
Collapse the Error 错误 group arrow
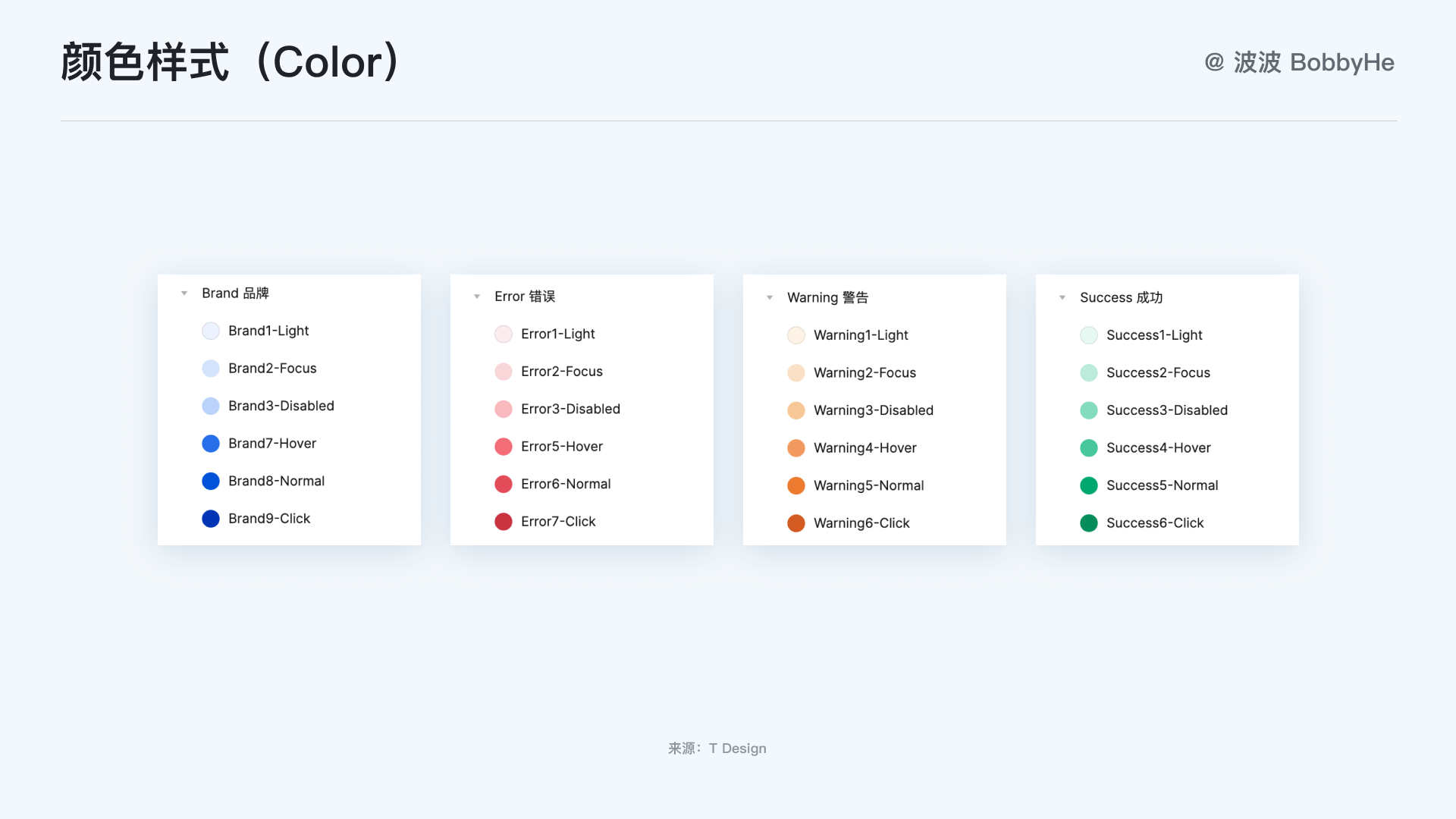pyautogui.click(x=477, y=297)
